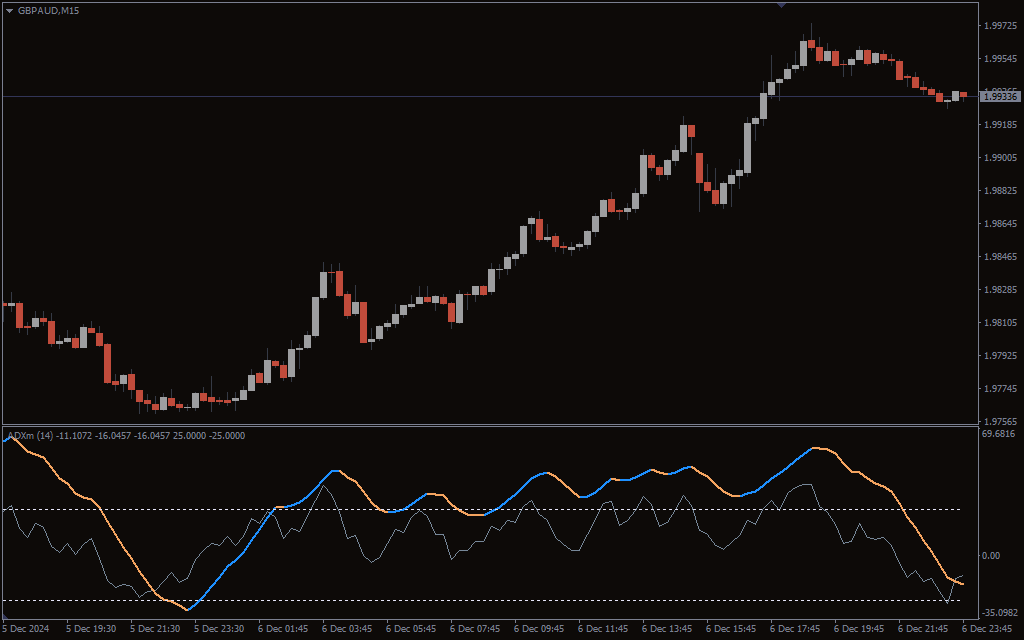The width and height of the screenshot is (1024, 640).
Task: Click the 1.97565 price axis label
Action: coord(1000,421)
